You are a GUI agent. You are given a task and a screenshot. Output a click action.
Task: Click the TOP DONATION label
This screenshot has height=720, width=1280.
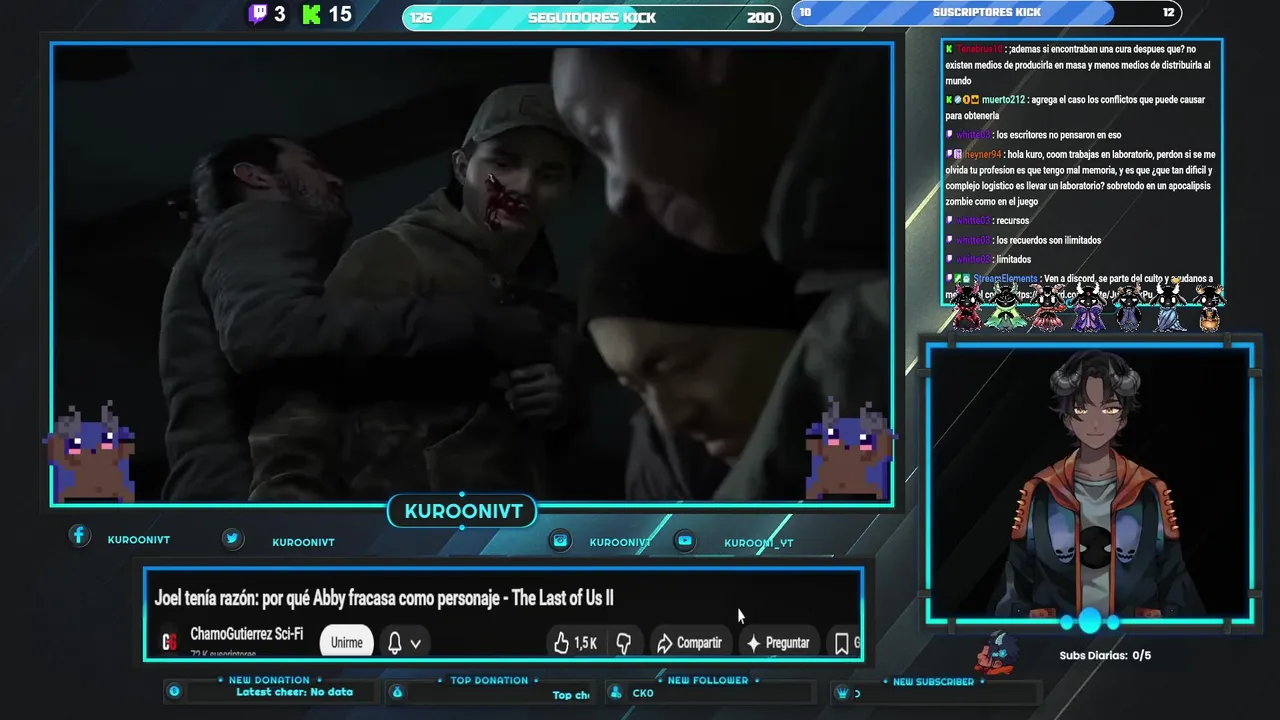(x=489, y=680)
